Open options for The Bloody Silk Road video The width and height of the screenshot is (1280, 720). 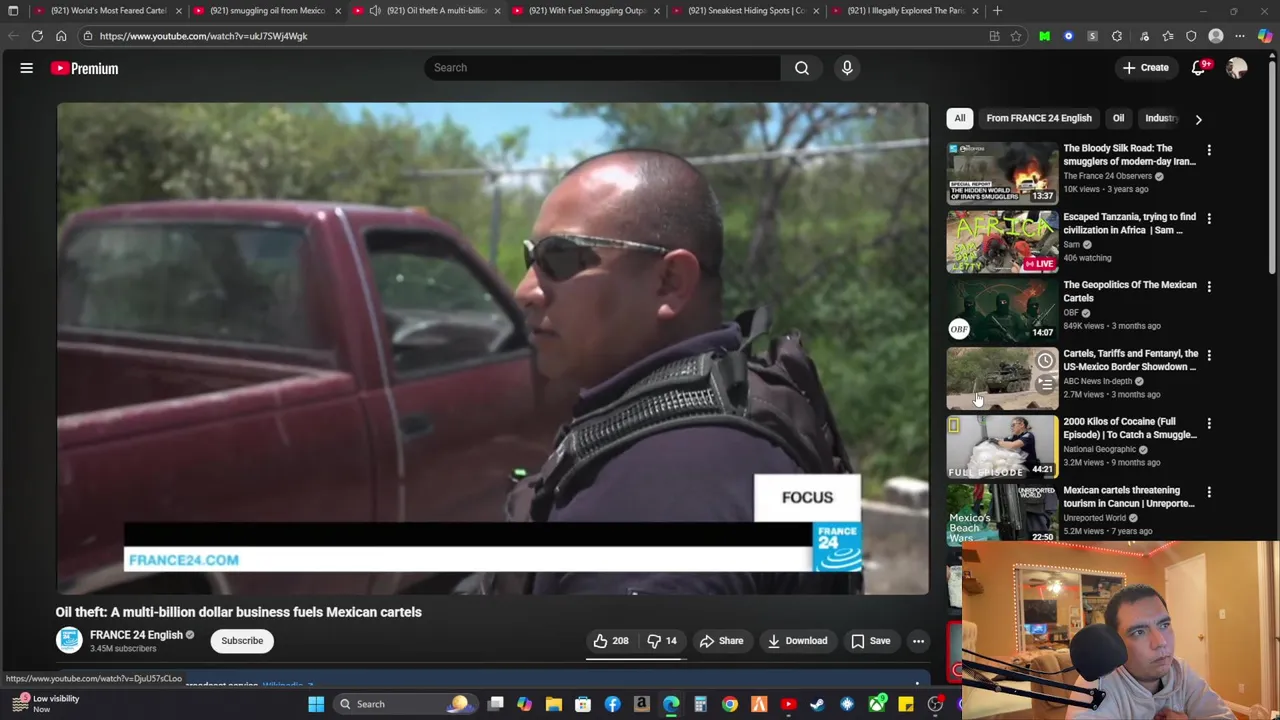pos(1209,150)
